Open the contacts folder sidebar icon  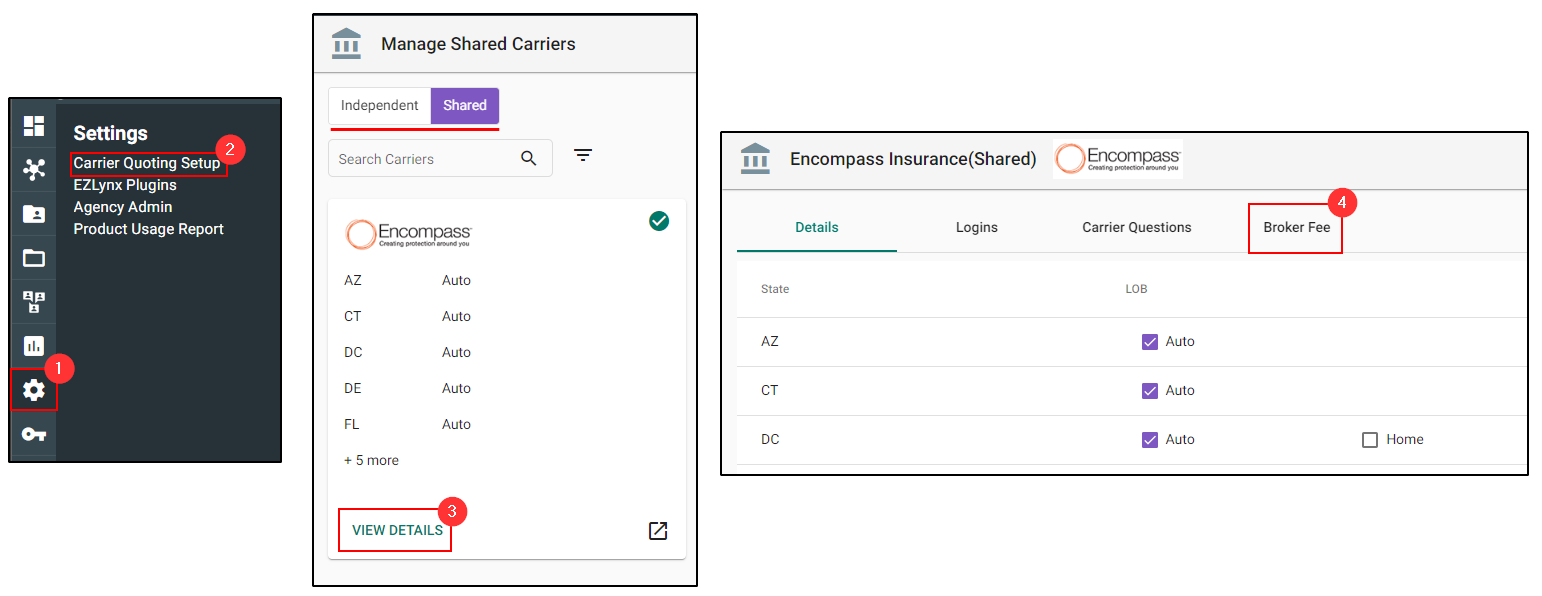(34, 214)
